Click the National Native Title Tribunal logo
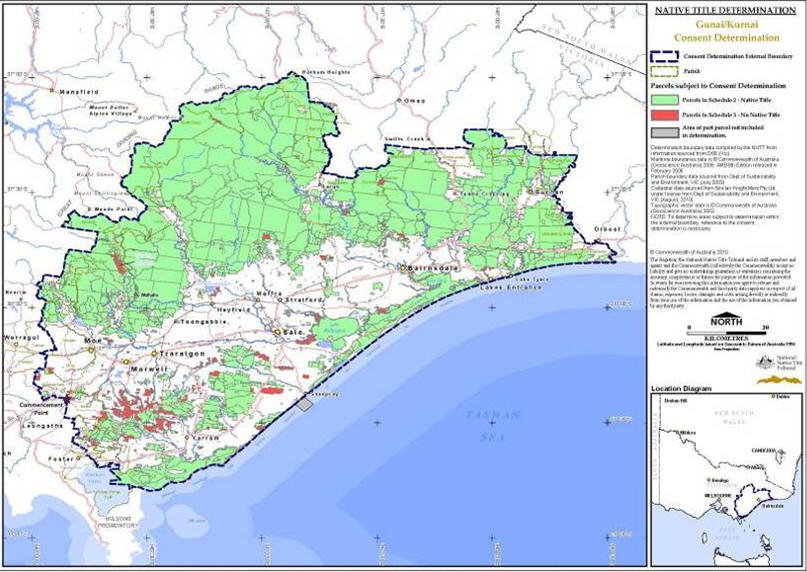 point(778,369)
